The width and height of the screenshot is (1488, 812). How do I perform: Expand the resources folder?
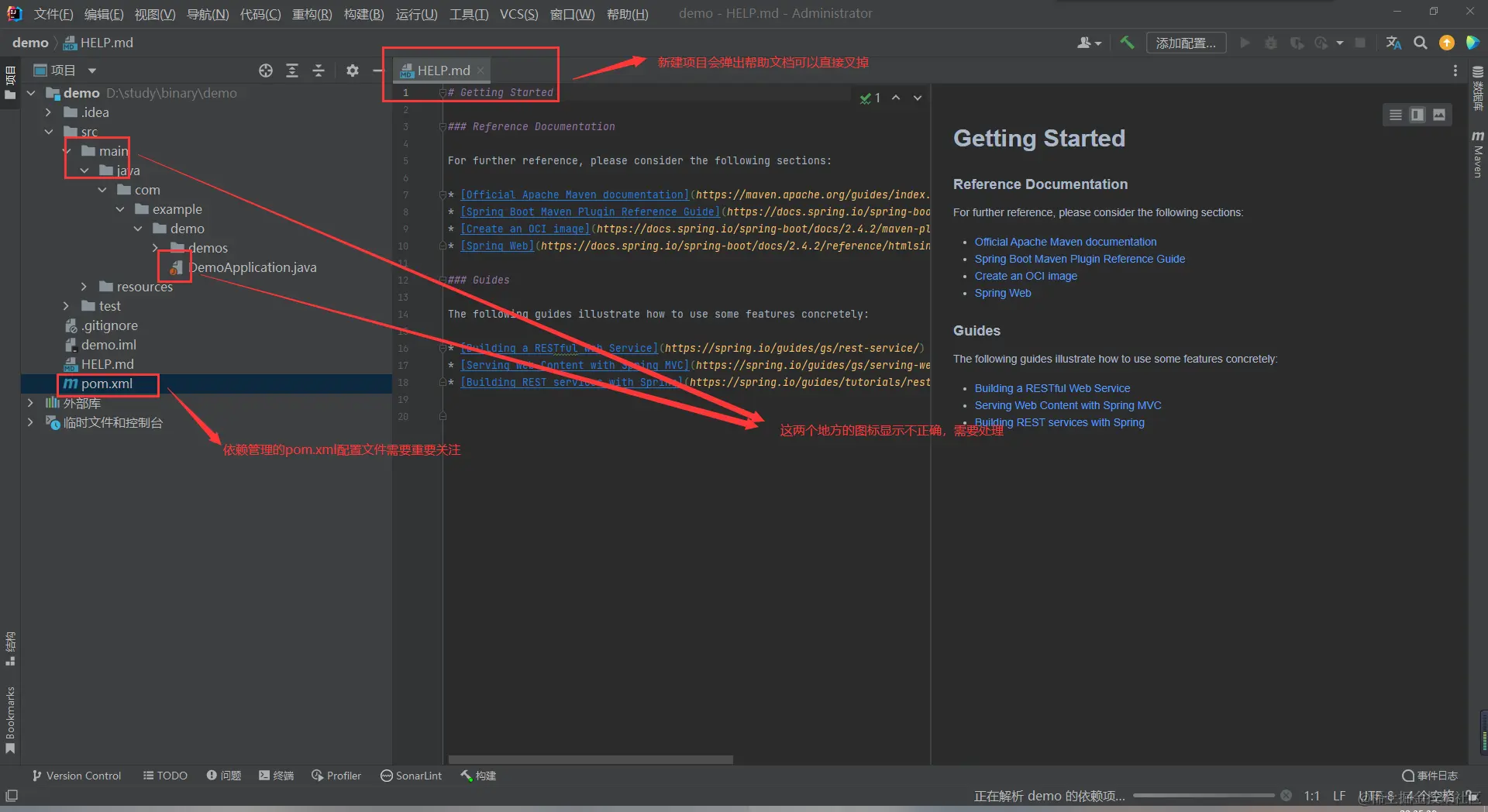[x=84, y=287]
